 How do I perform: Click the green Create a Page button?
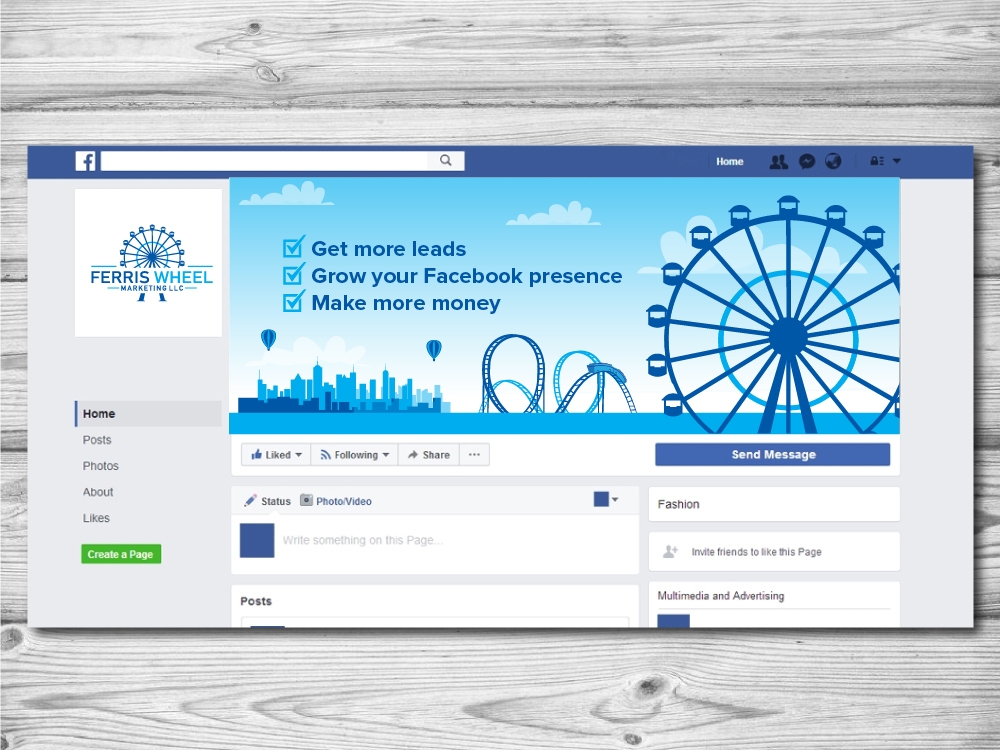point(120,553)
